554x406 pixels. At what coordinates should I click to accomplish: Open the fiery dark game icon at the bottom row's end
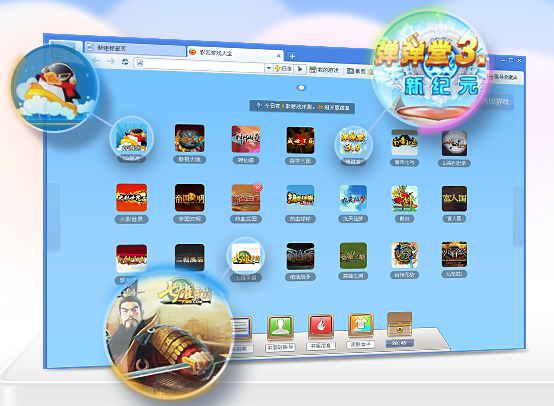454,254
